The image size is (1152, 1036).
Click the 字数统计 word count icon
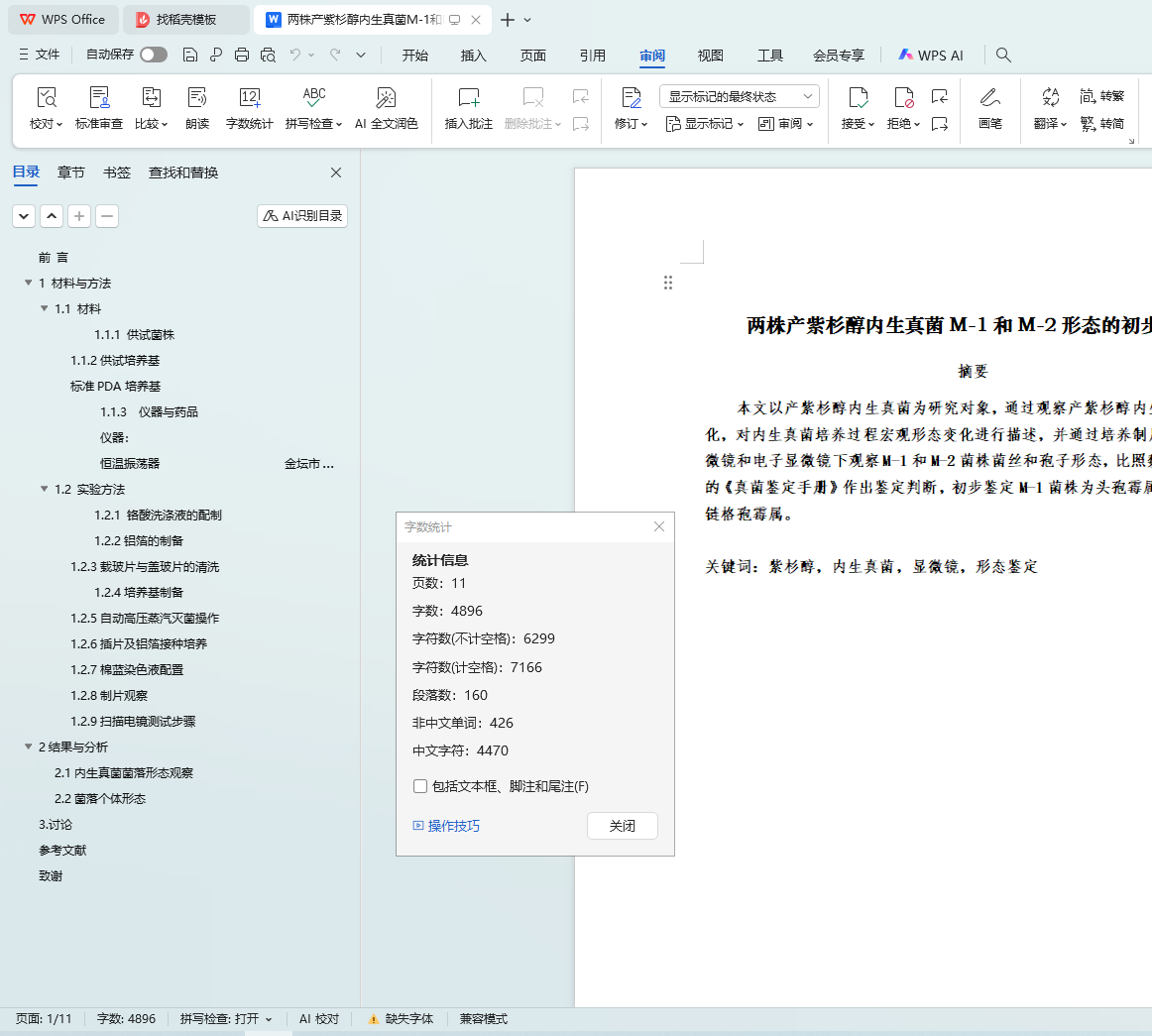coord(249,97)
